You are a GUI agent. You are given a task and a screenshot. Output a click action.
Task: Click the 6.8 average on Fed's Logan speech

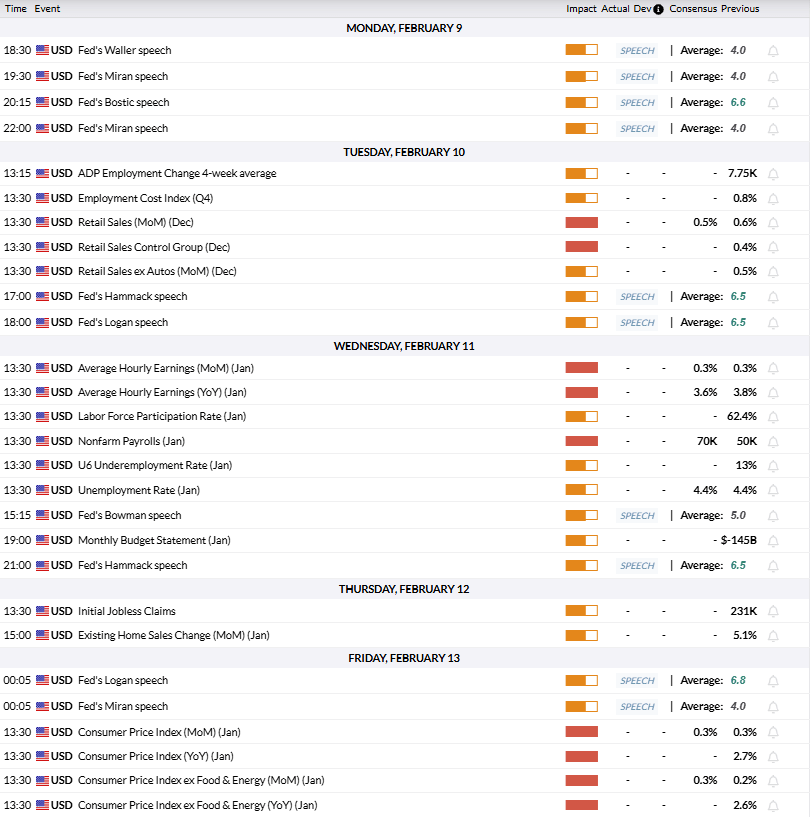tap(738, 681)
